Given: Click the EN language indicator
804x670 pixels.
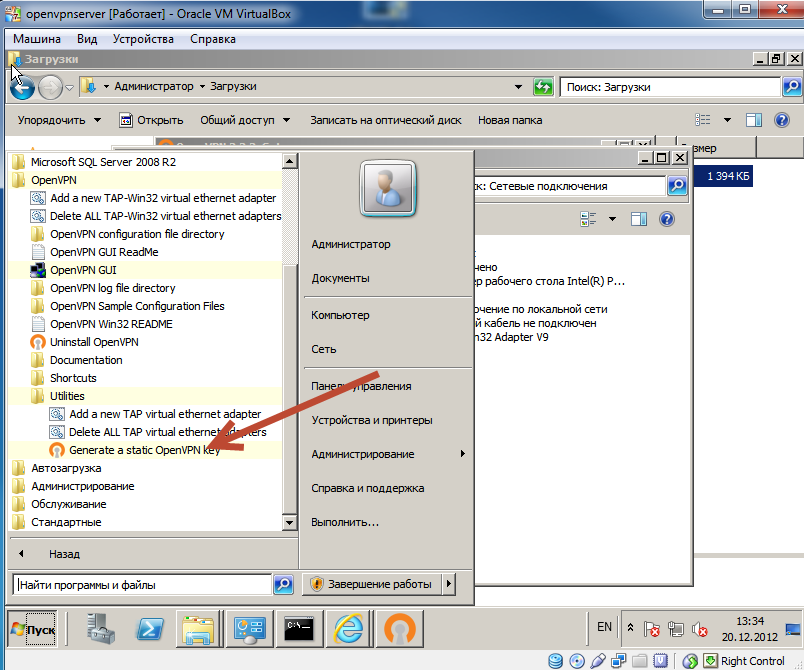Looking at the screenshot, I should [604, 627].
